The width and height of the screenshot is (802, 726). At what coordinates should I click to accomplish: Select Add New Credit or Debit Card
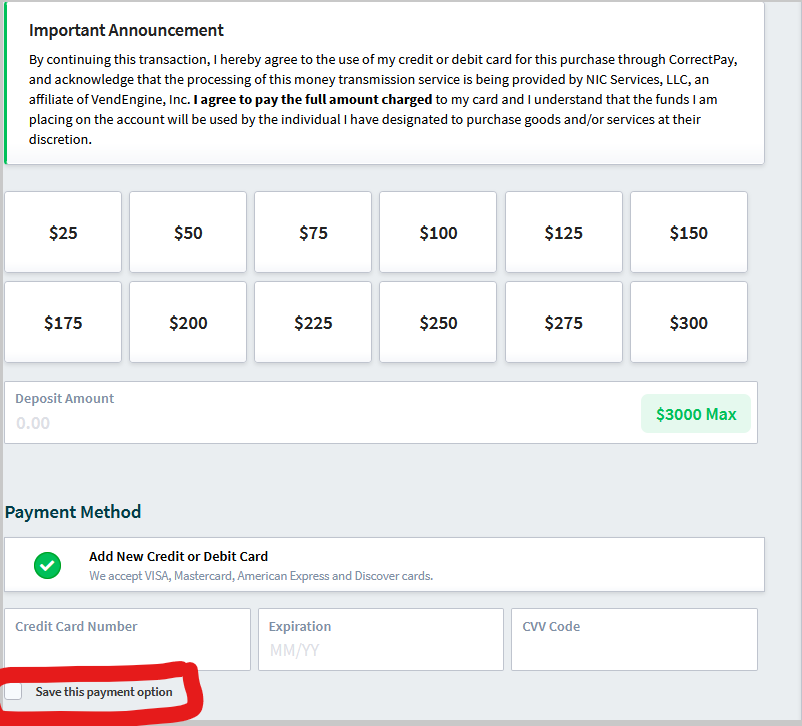[x=178, y=556]
